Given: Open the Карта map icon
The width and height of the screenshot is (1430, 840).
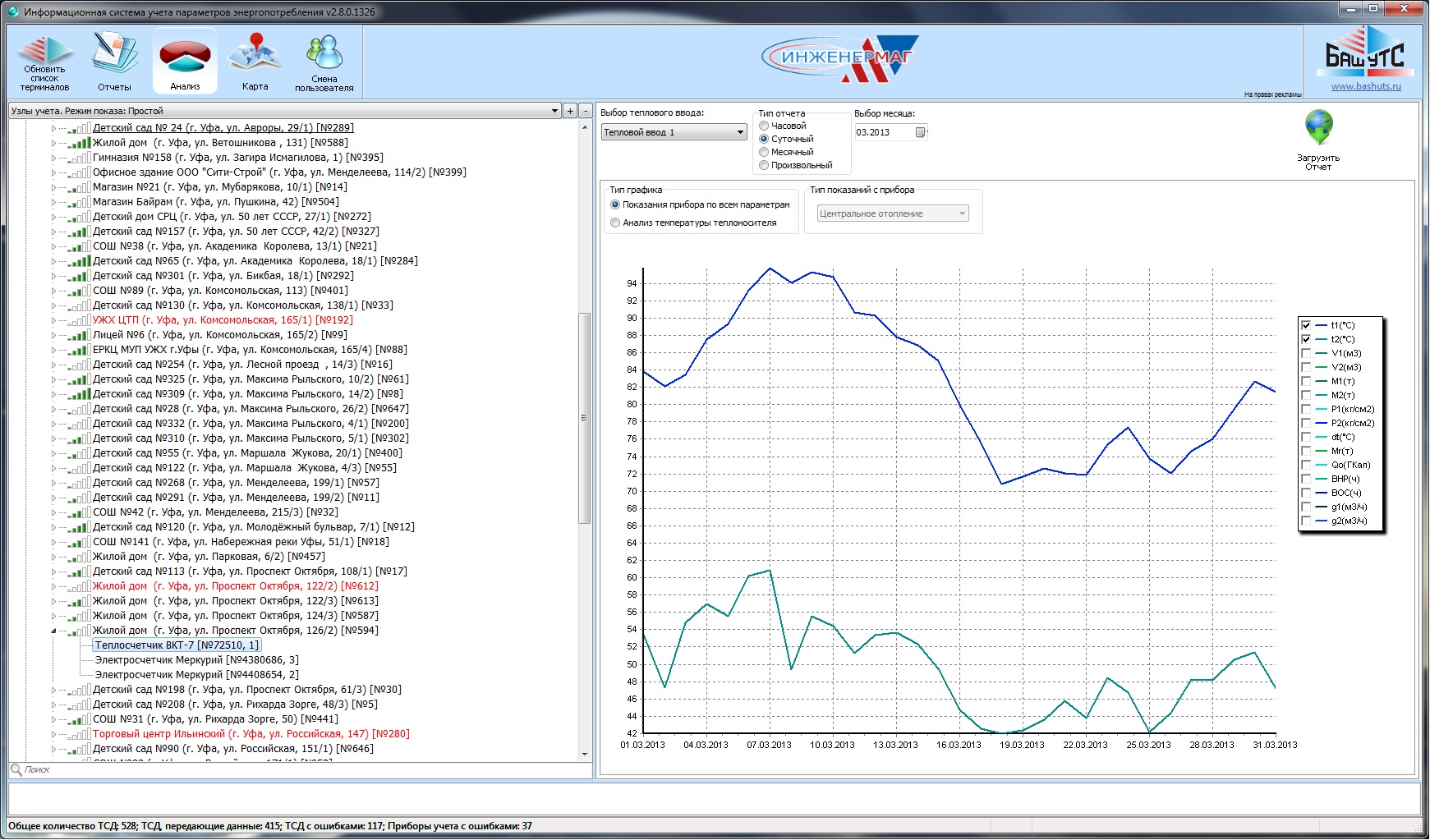Looking at the screenshot, I should (x=255, y=62).
